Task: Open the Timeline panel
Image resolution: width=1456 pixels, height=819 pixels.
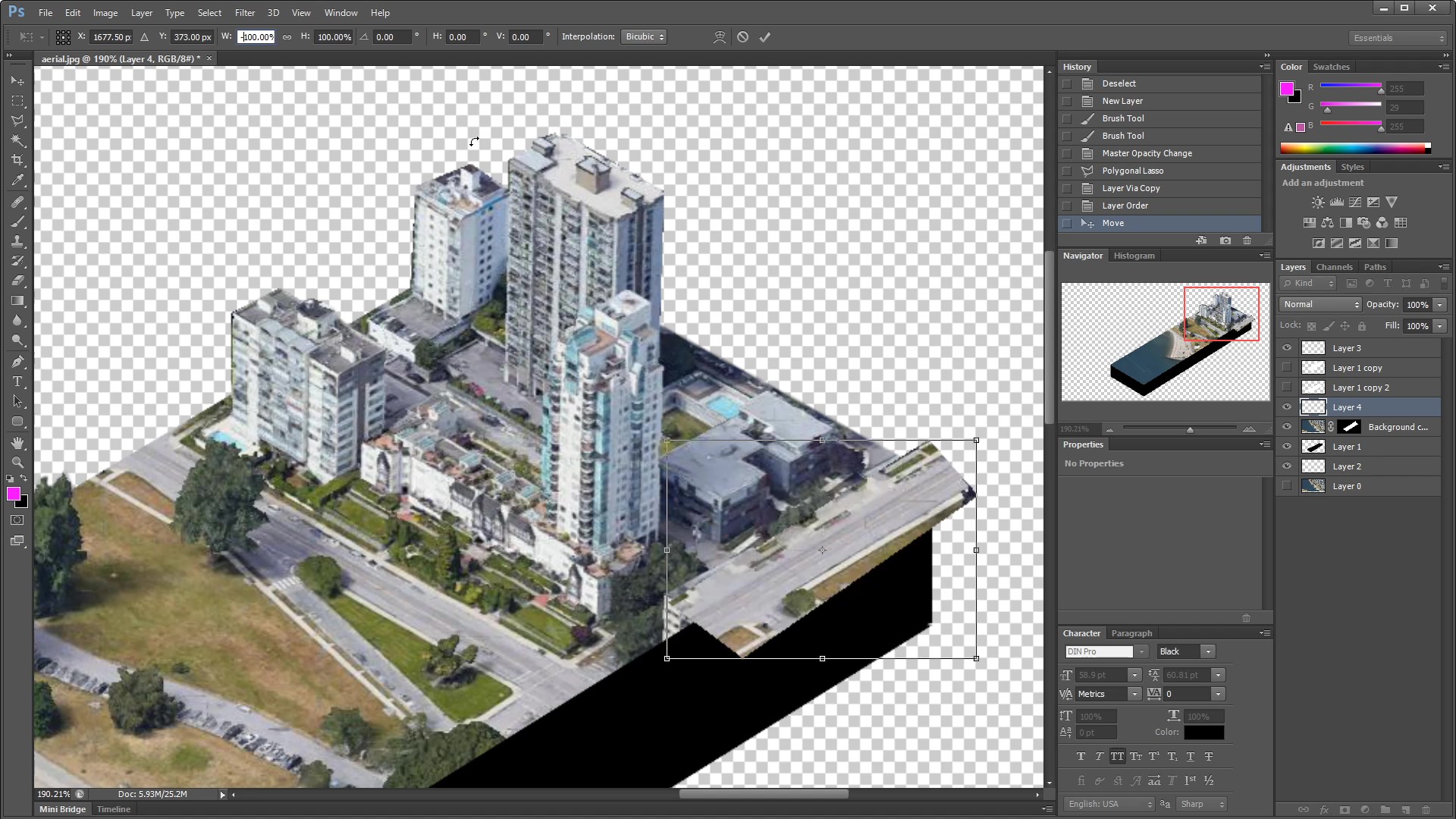Action: (x=114, y=809)
